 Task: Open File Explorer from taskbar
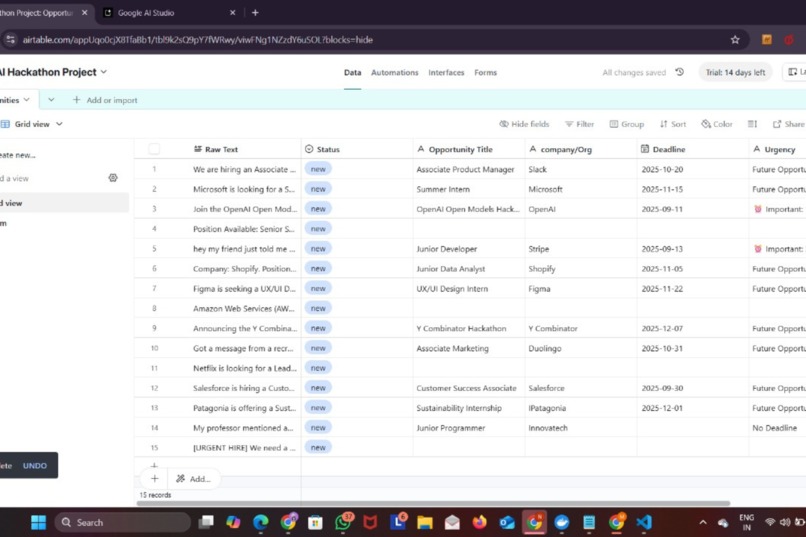[x=425, y=522]
